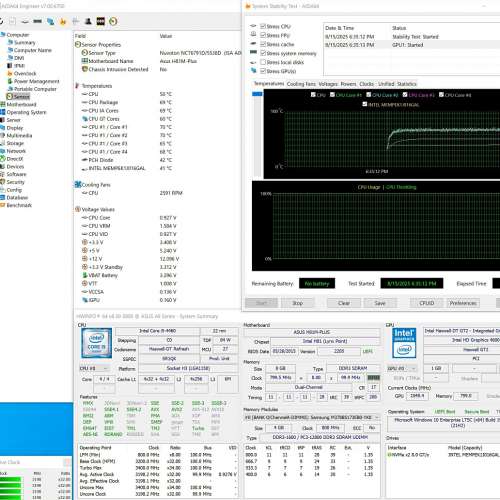Click the Refresh icon in AIDA64 toolbar

pyautogui.click(x=1, y=22)
